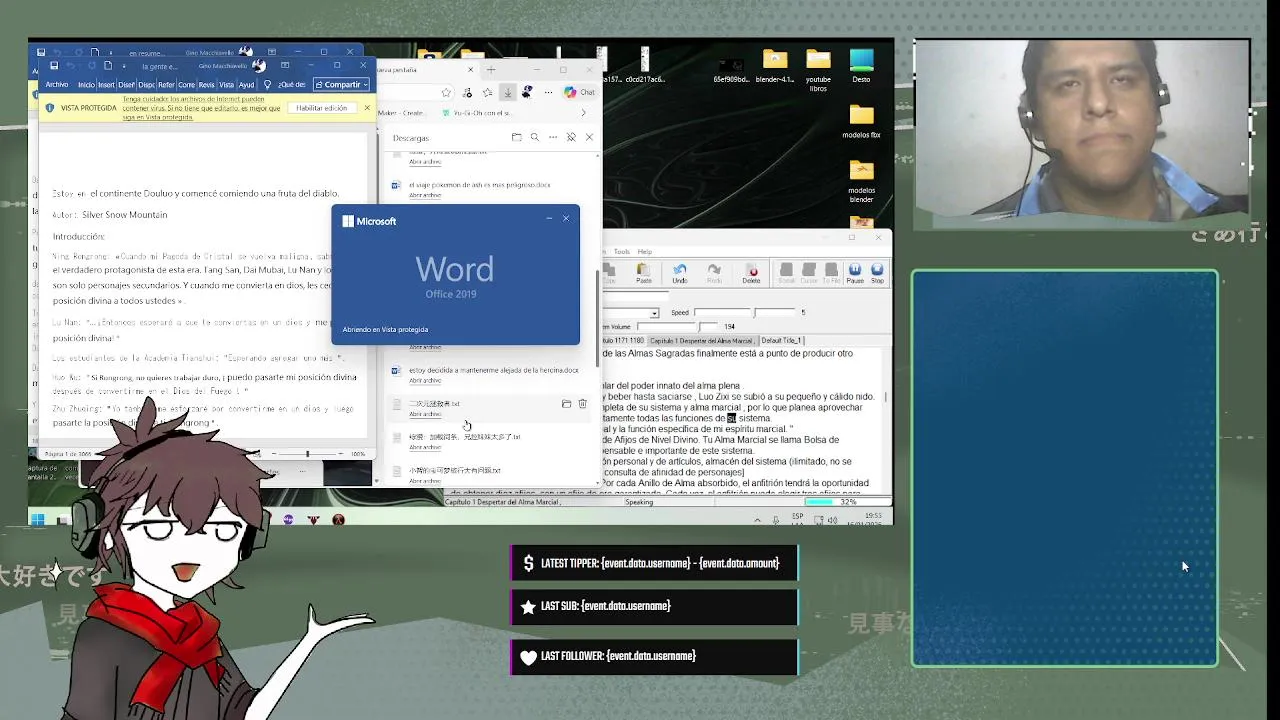Show hidden tray icons chevron
The image size is (1280, 720).
click(757, 520)
